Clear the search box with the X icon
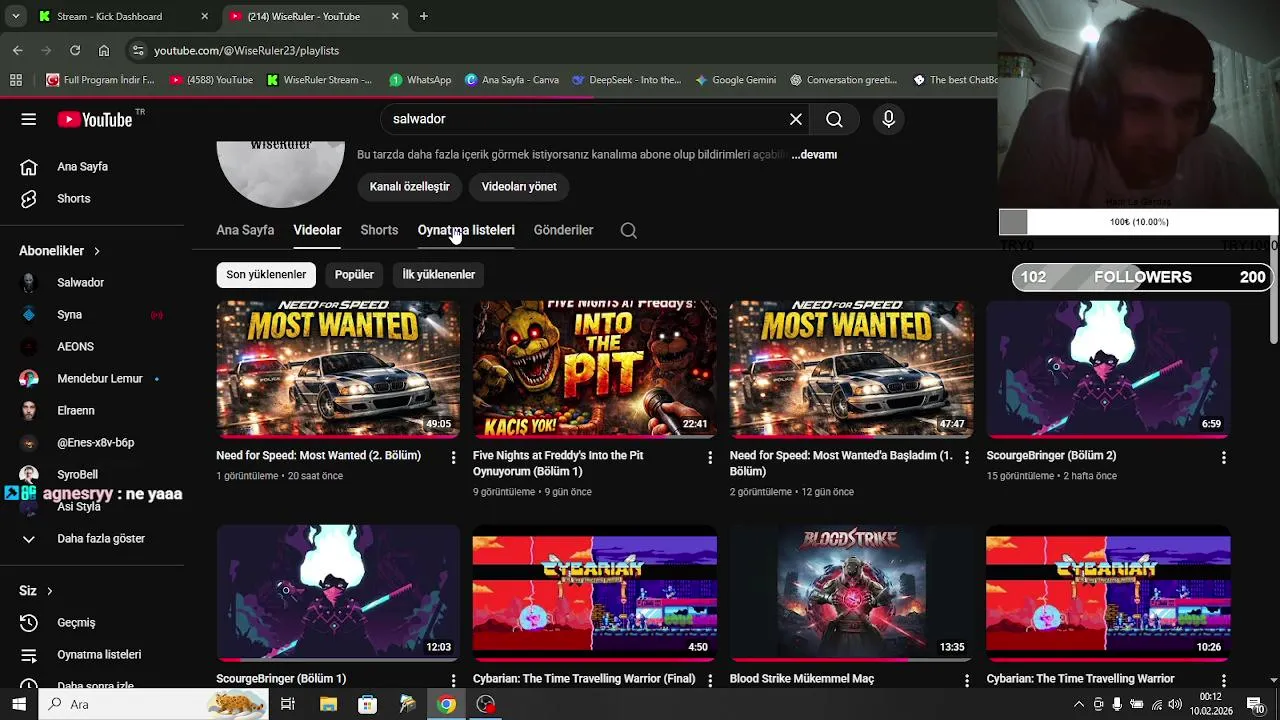Viewport: 1280px width, 720px height. click(796, 119)
